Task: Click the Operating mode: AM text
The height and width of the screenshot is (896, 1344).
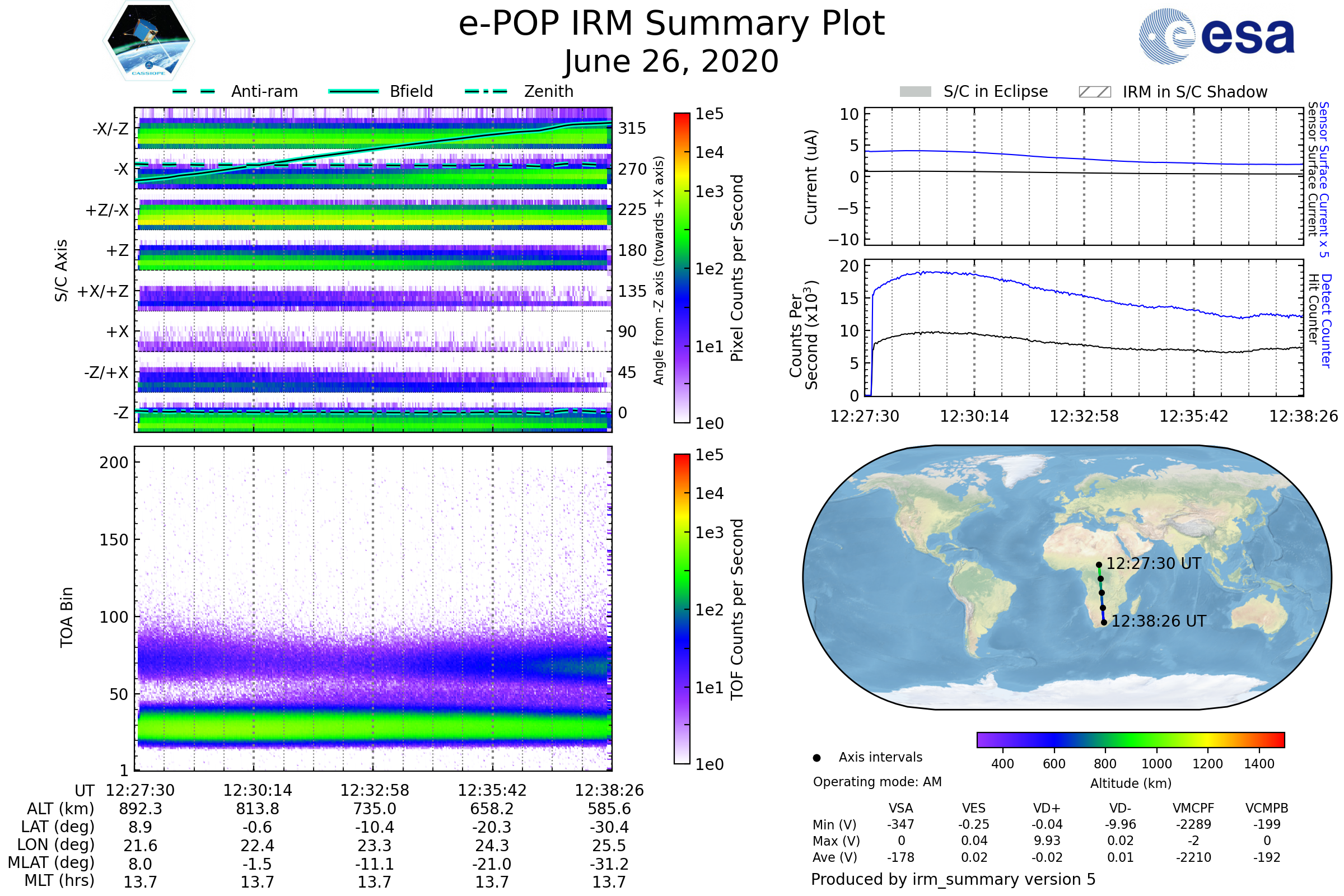Action: [877, 782]
